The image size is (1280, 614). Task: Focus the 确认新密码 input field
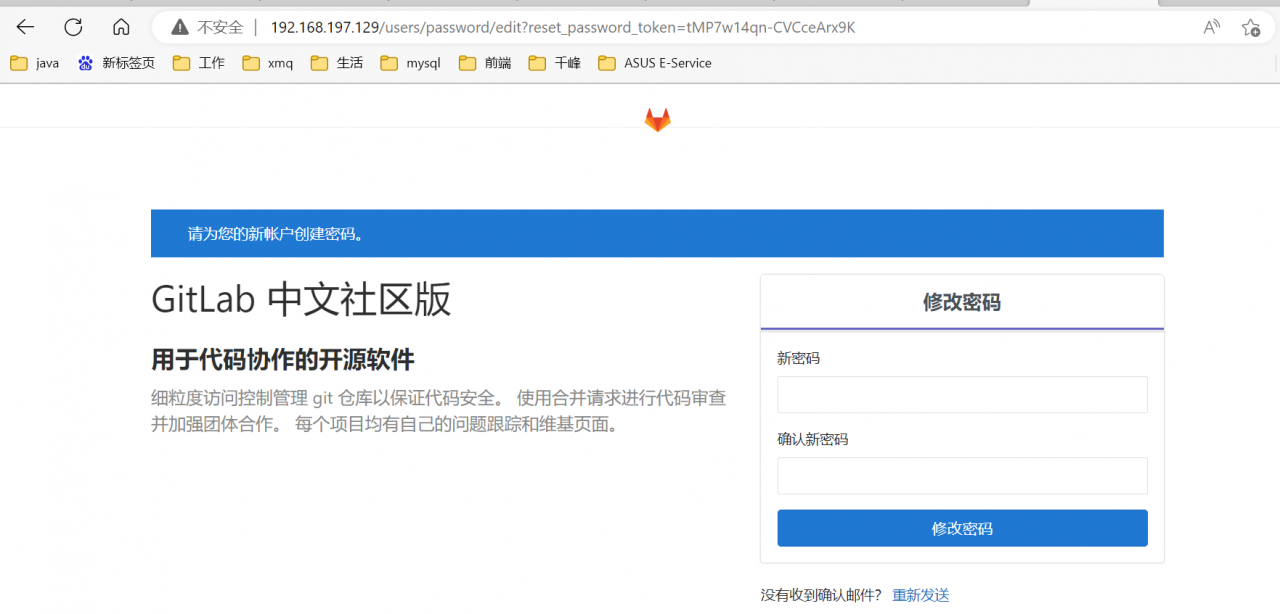pyautogui.click(x=962, y=476)
